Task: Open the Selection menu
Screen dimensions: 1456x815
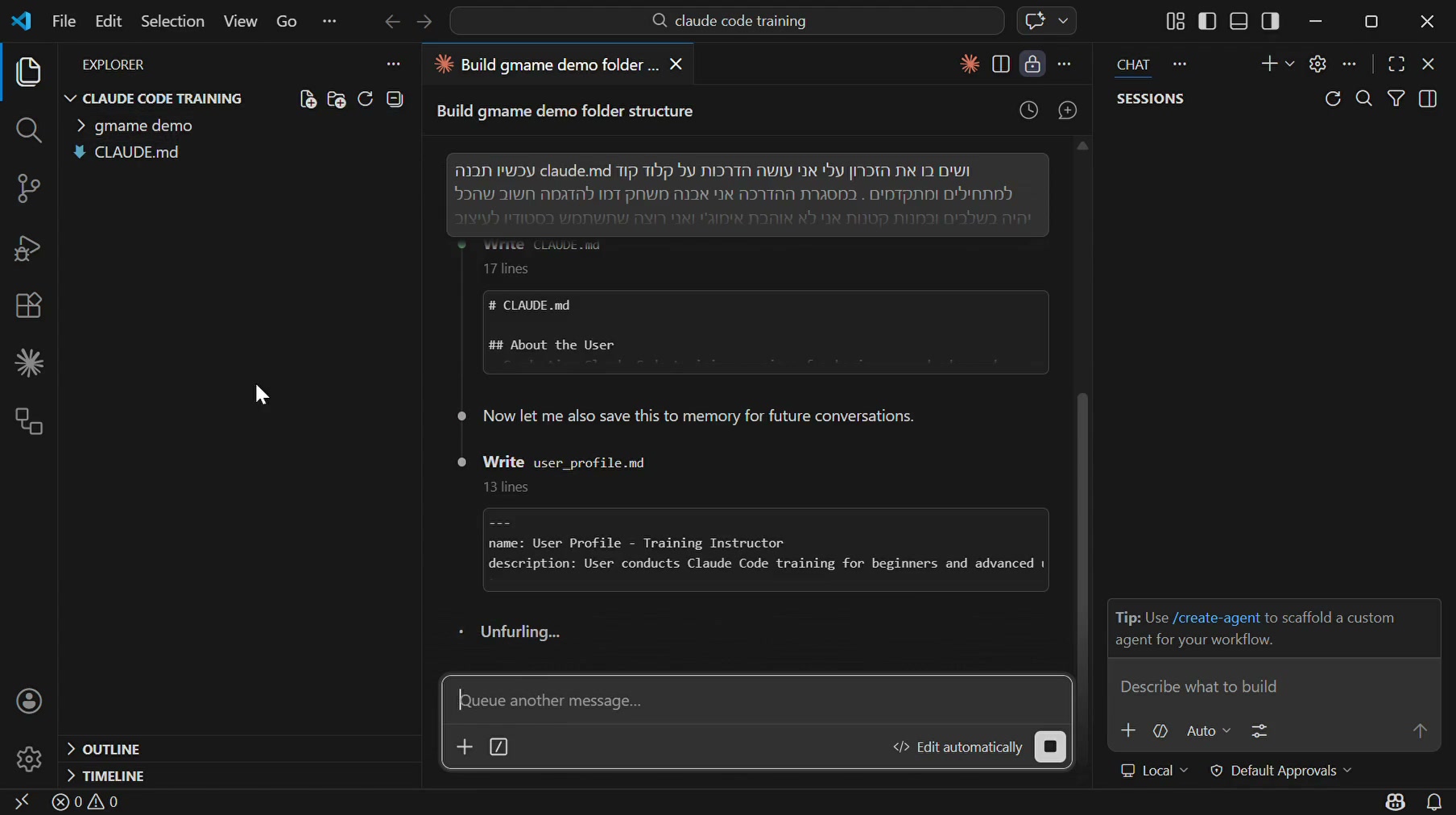Action: (172, 22)
